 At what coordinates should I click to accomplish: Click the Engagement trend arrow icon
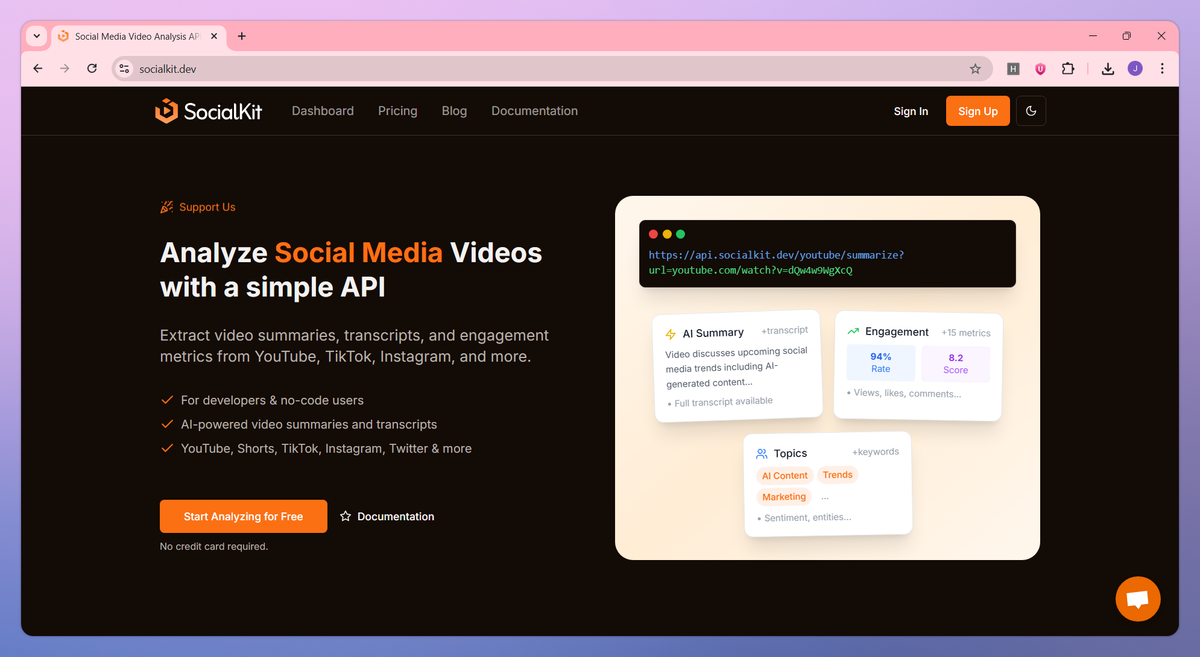click(853, 332)
